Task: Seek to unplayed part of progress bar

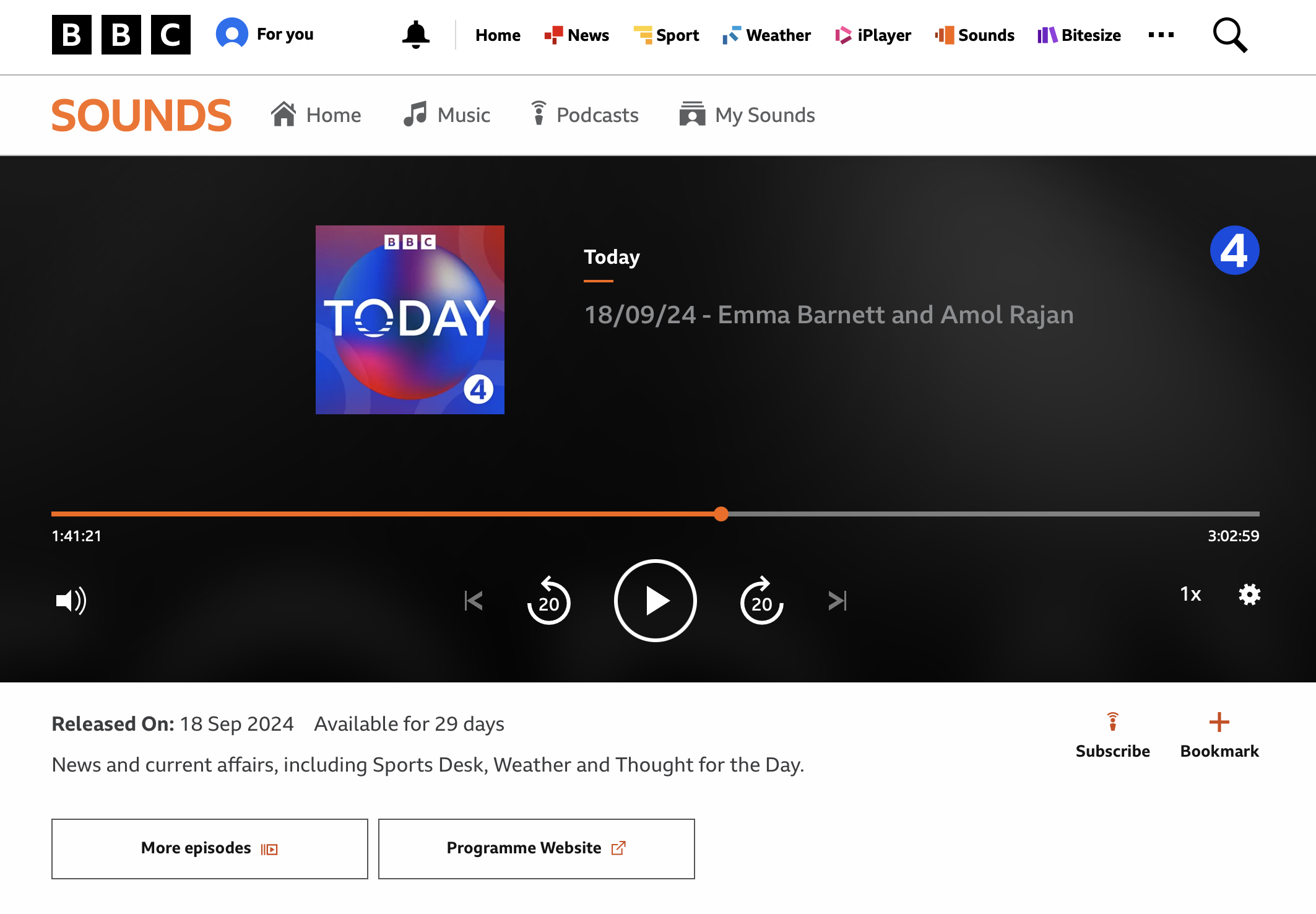Action: [x=993, y=514]
